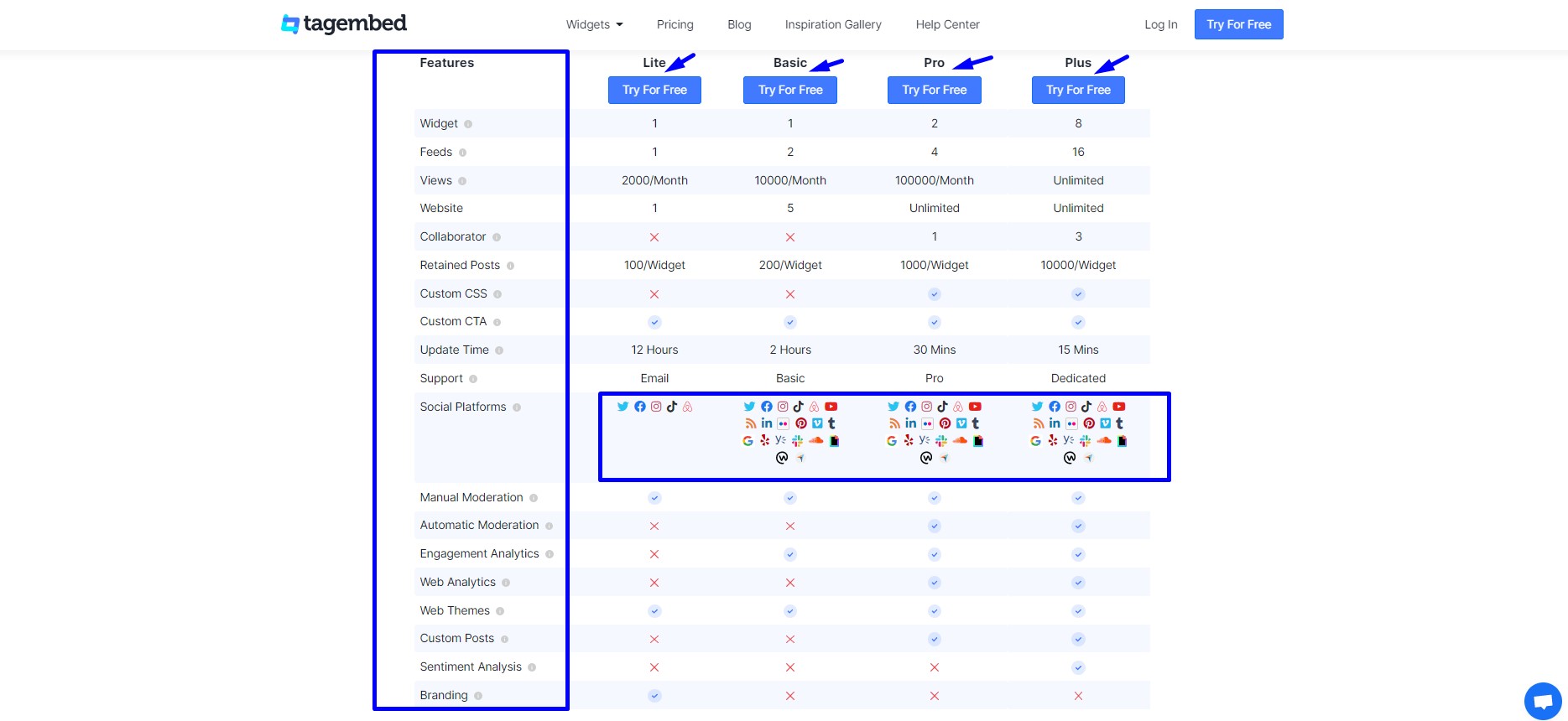Click Try For Free under Plus

pyautogui.click(x=1078, y=90)
